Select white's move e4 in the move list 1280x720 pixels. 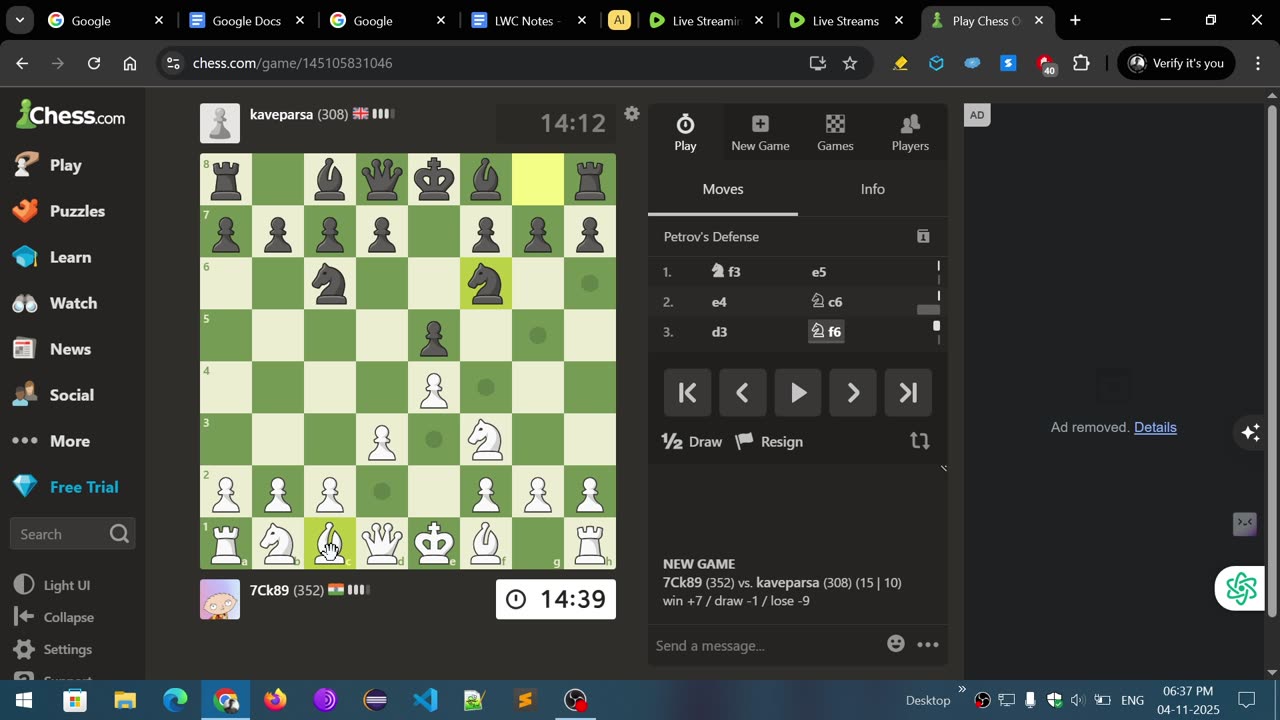[719, 301]
